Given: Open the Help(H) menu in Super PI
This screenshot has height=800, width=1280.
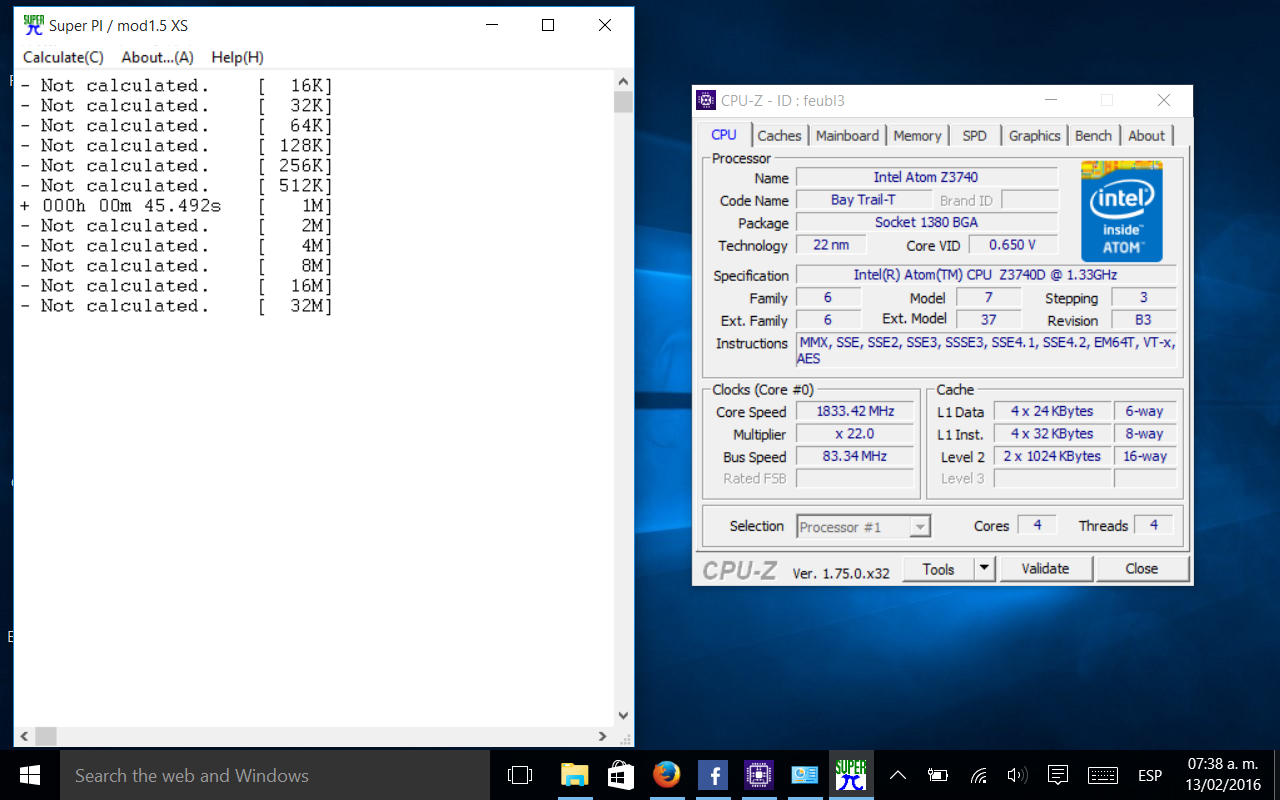Looking at the screenshot, I should tap(237, 57).
